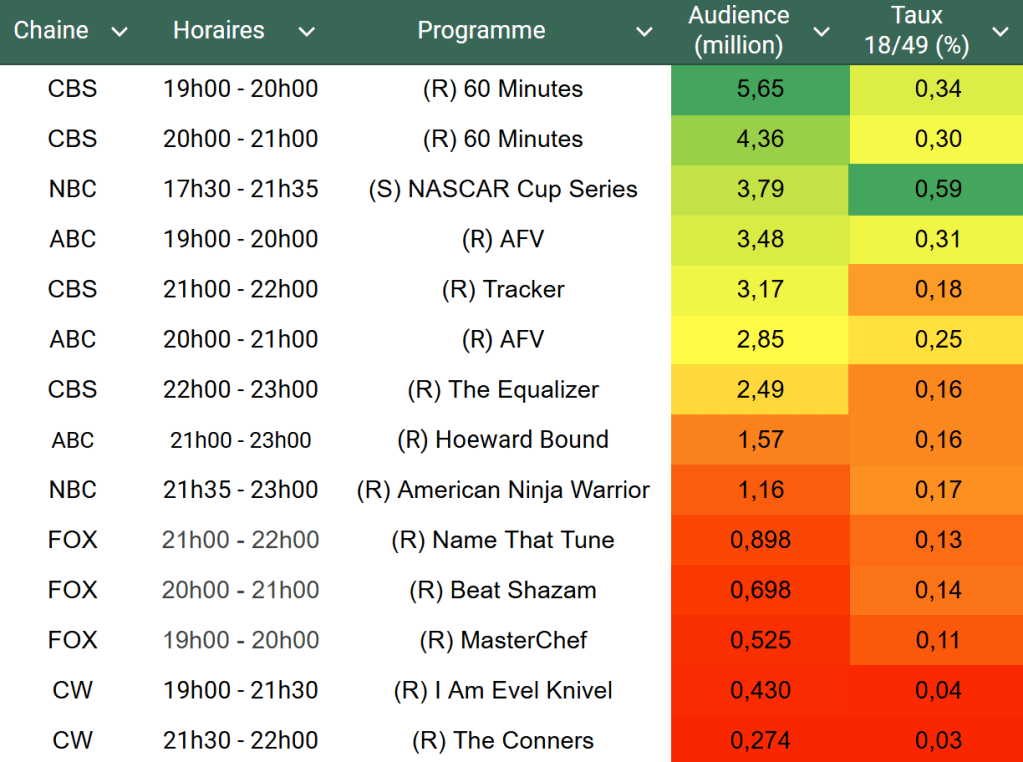Screen dimensions: 1023x762
Task: Open the Taux 18/49 (%) filter arrow
Action: pyautogui.click(x=1000, y=32)
